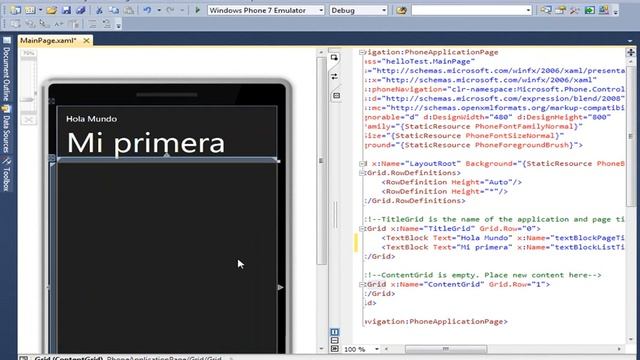Click the RowDefinition Height="Auto" line
This screenshot has width=640, height=360.
click(451, 182)
